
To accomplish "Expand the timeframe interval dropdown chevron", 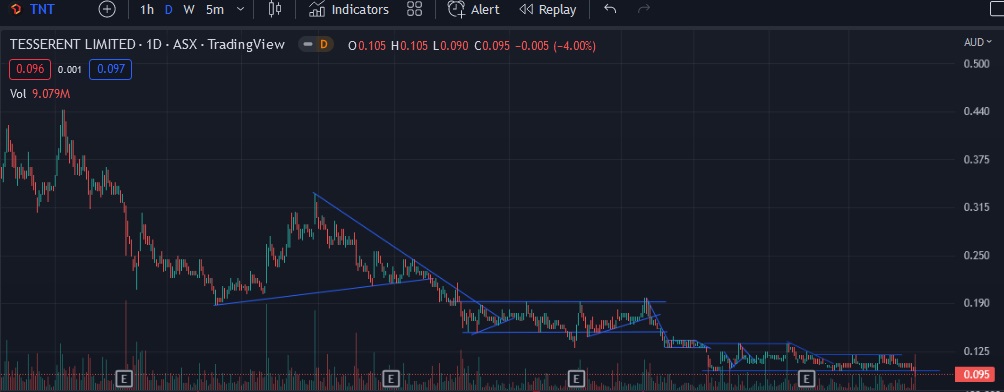I will pyautogui.click(x=240, y=10).
